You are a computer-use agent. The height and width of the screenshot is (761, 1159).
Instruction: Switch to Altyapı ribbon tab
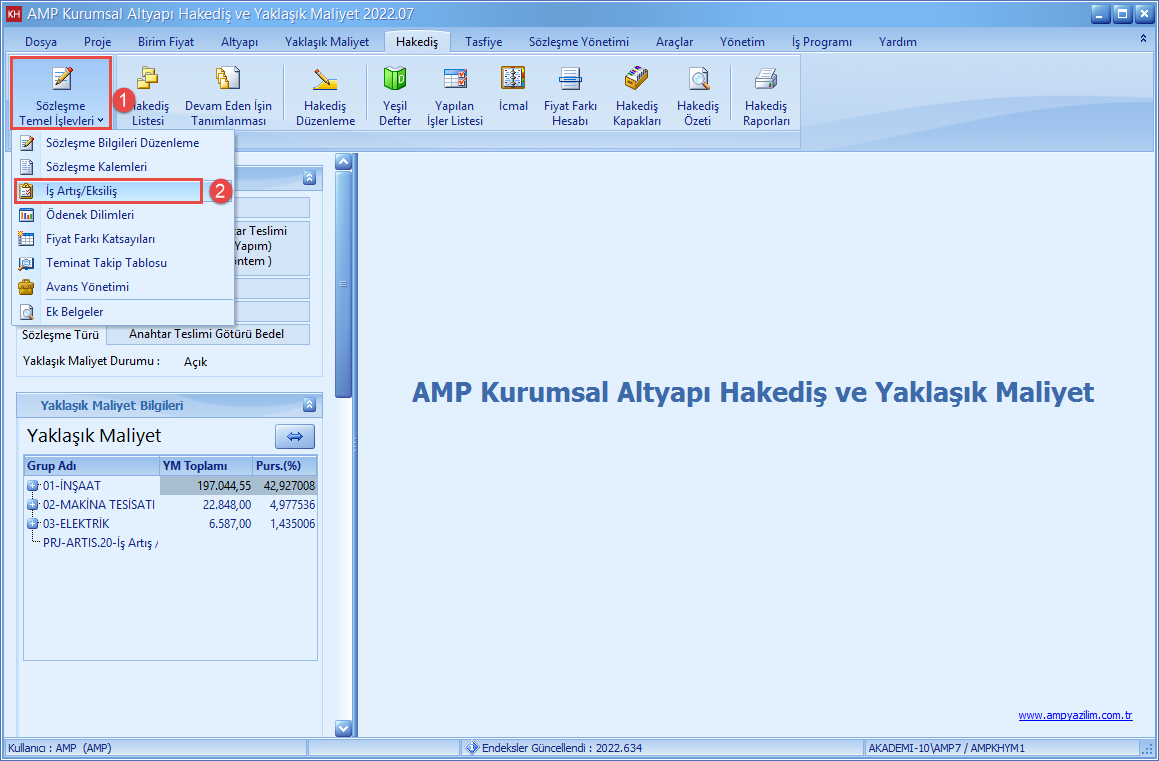pyautogui.click(x=239, y=42)
